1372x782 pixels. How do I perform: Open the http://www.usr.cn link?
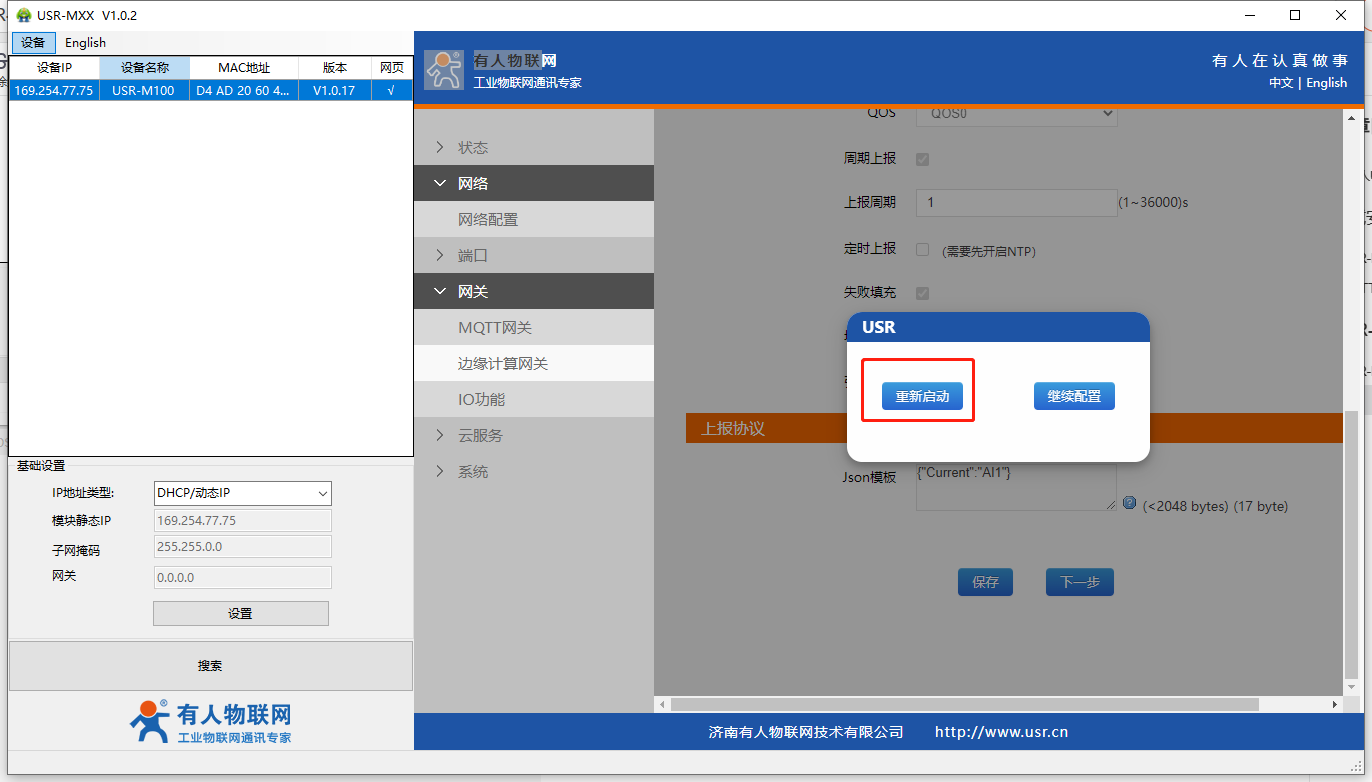point(1001,732)
